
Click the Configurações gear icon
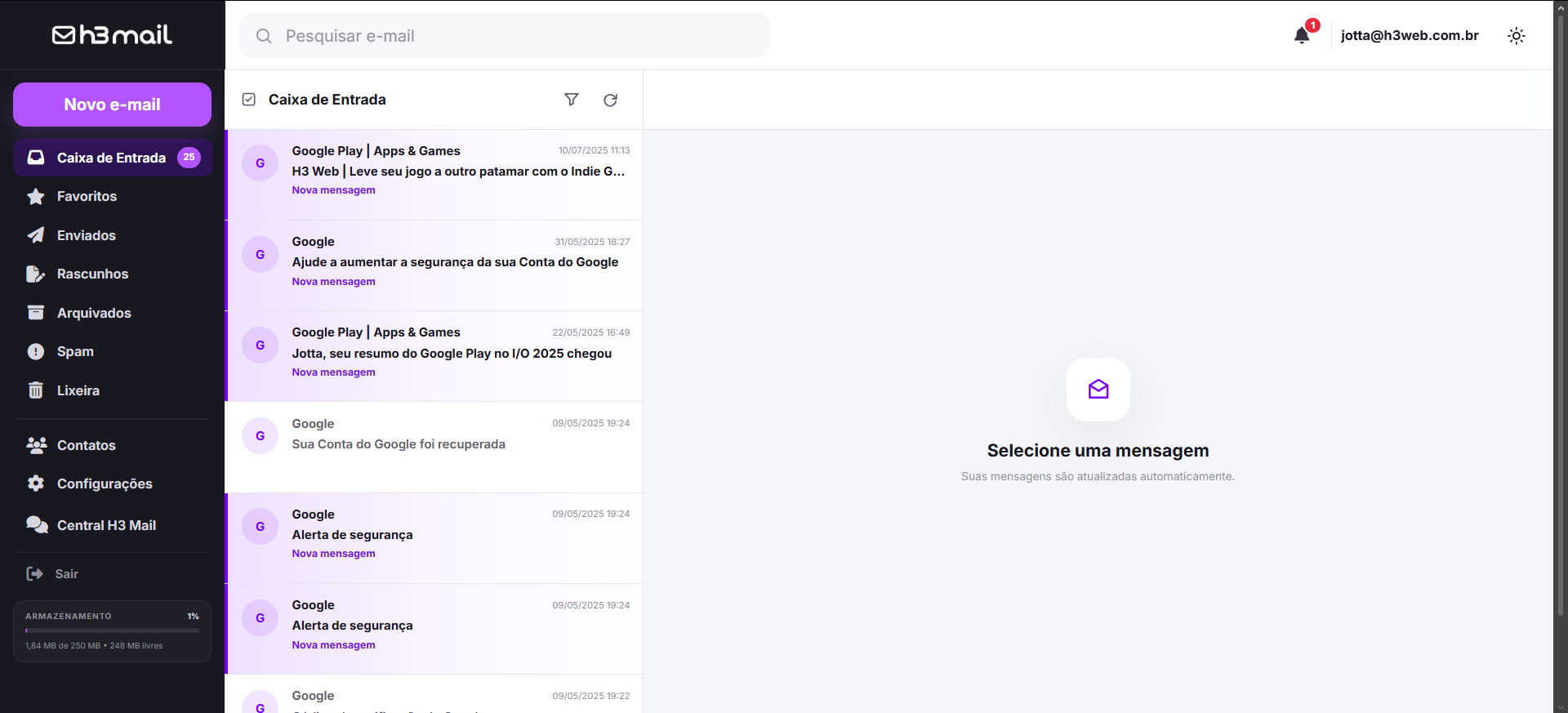pyautogui.click(x=36, y=484)
